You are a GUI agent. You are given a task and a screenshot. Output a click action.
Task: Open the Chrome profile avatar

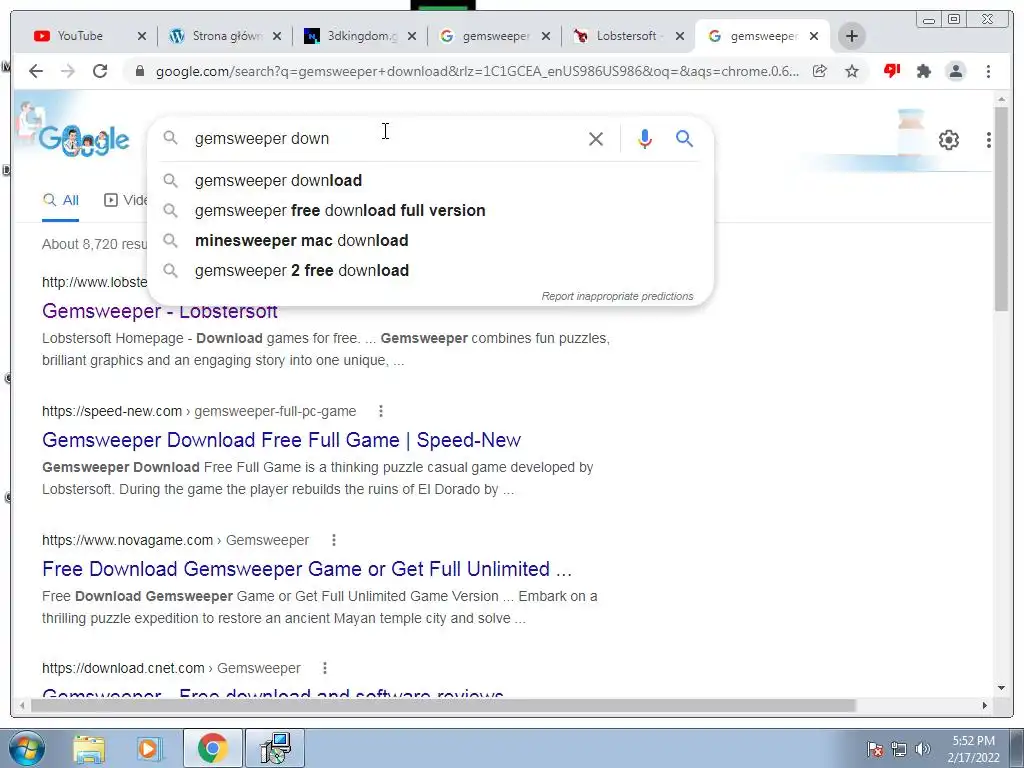pyautogui.click(x=955, y=71)
